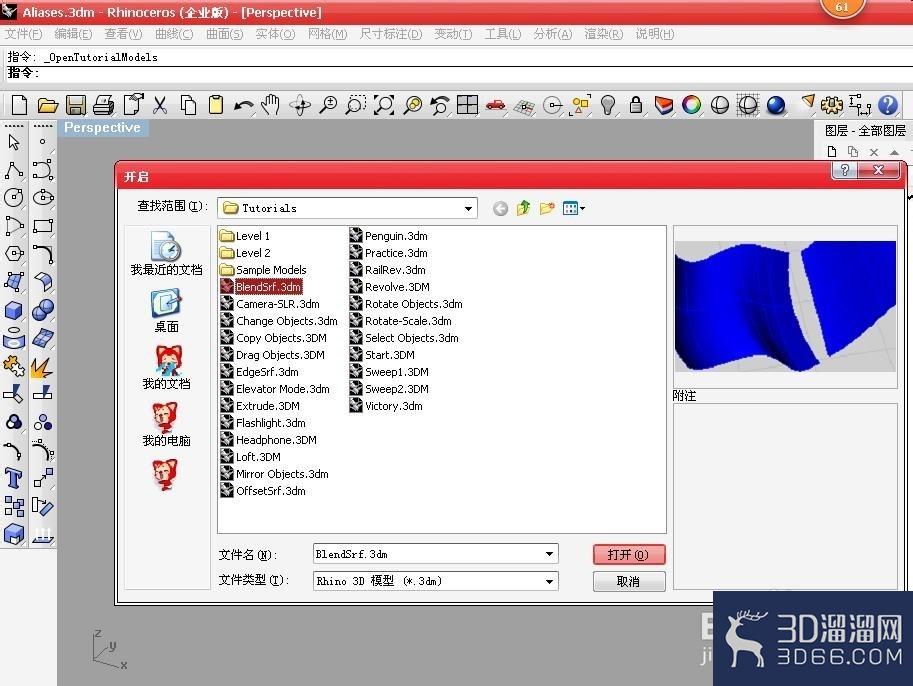
Task: Click the Perspective viewport title label
Action: [x=102, y=128]
